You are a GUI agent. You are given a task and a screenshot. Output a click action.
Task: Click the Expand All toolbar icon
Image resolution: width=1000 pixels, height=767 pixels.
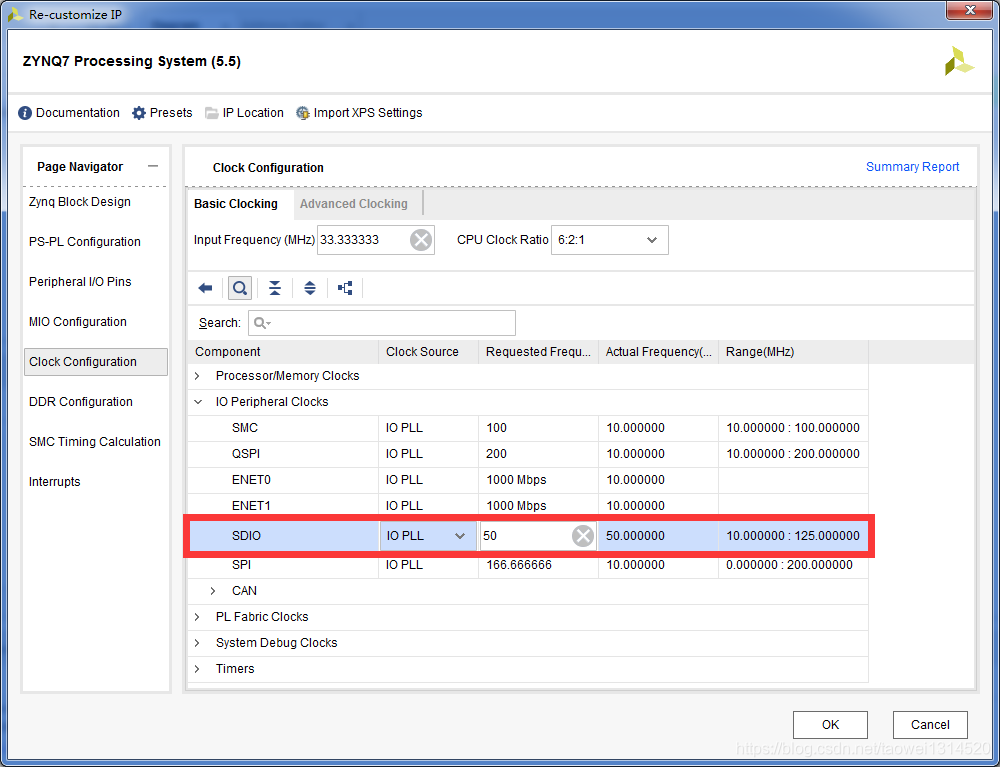(310, 288)
